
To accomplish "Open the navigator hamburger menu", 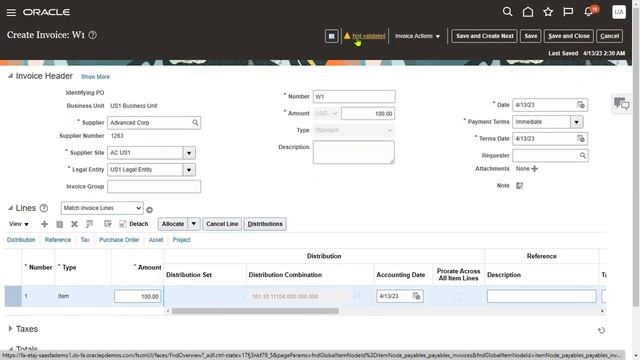I will click(11, 12).
